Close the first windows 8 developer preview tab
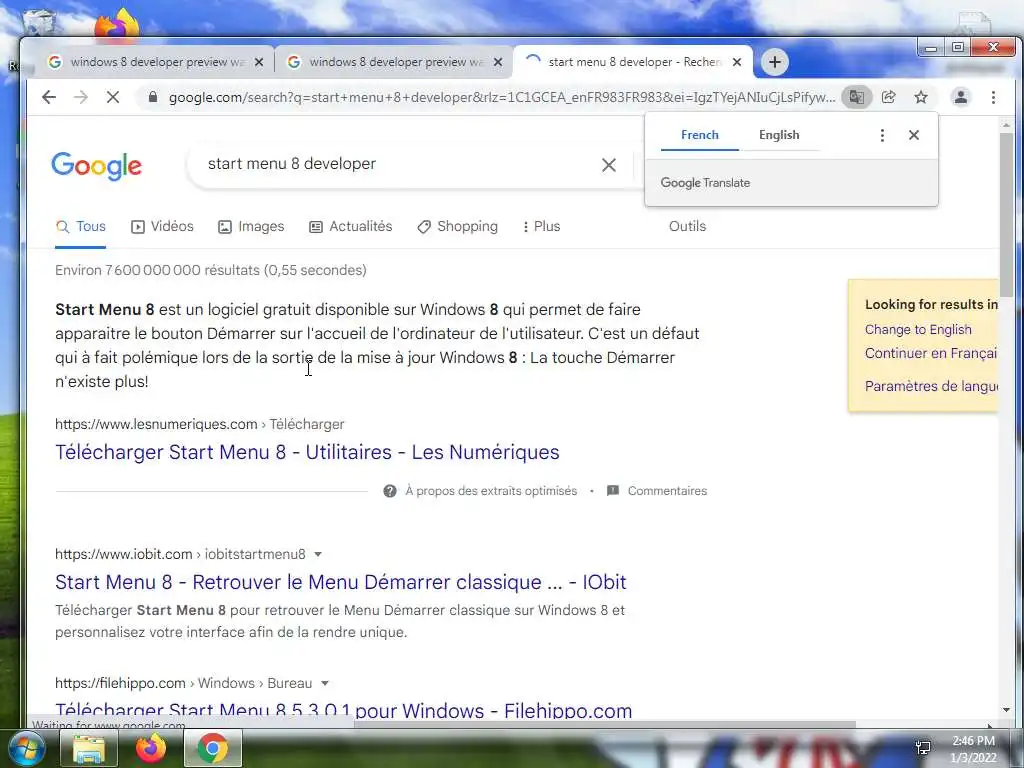The width and height of the screenshot is (1024, 768). click(259, 62)
